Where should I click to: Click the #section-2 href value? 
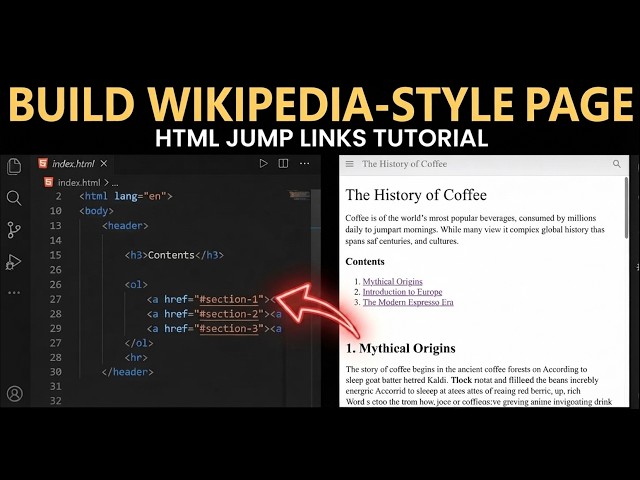[229, 314]
